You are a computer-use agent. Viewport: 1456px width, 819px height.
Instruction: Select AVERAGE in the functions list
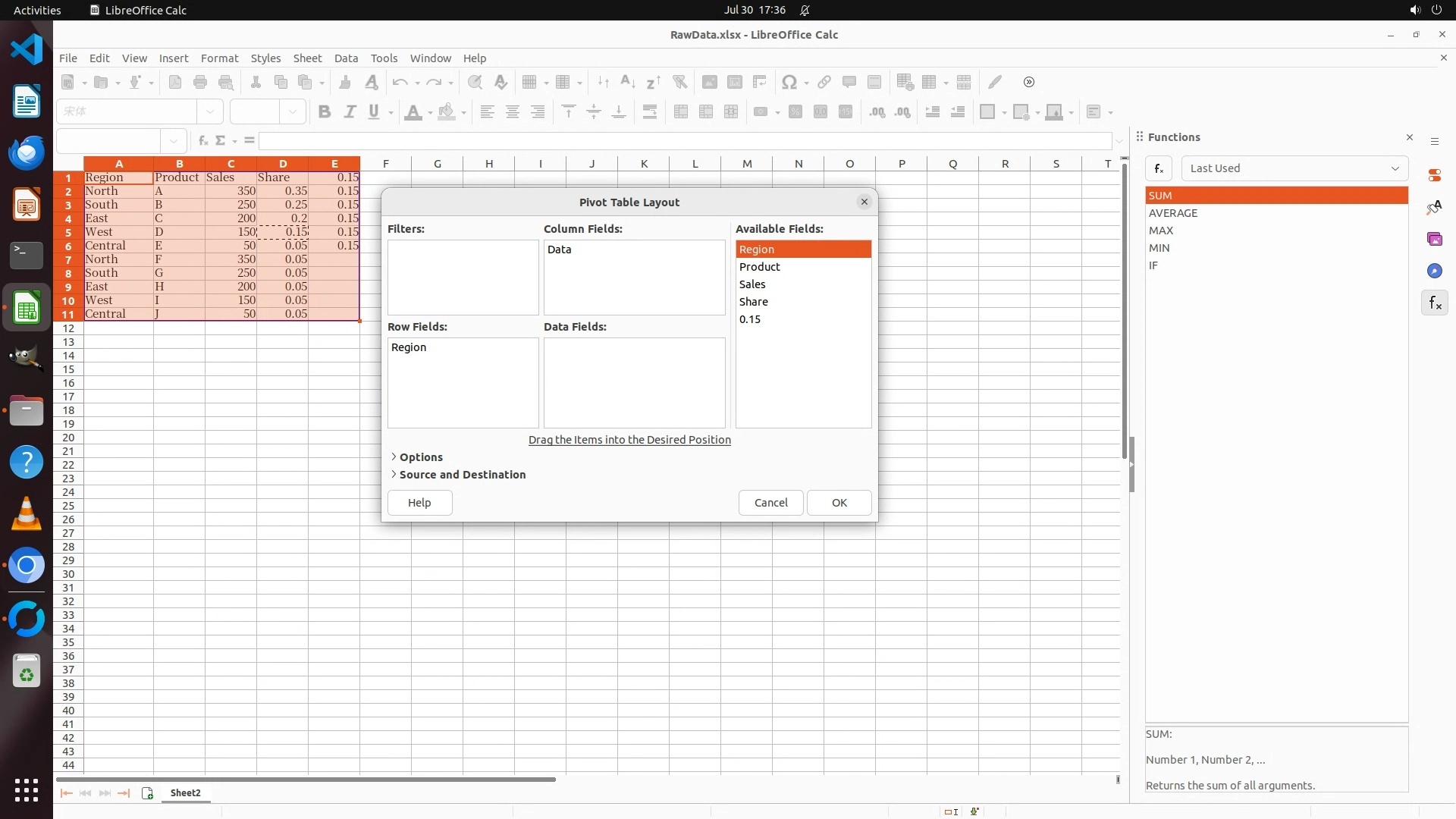(x=1172, y=213)
